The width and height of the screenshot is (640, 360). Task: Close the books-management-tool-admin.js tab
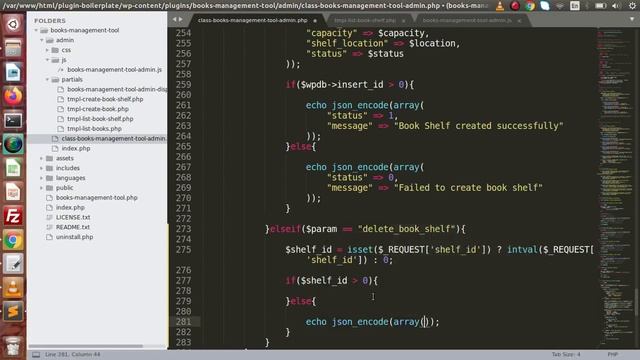tap(519, 20)
